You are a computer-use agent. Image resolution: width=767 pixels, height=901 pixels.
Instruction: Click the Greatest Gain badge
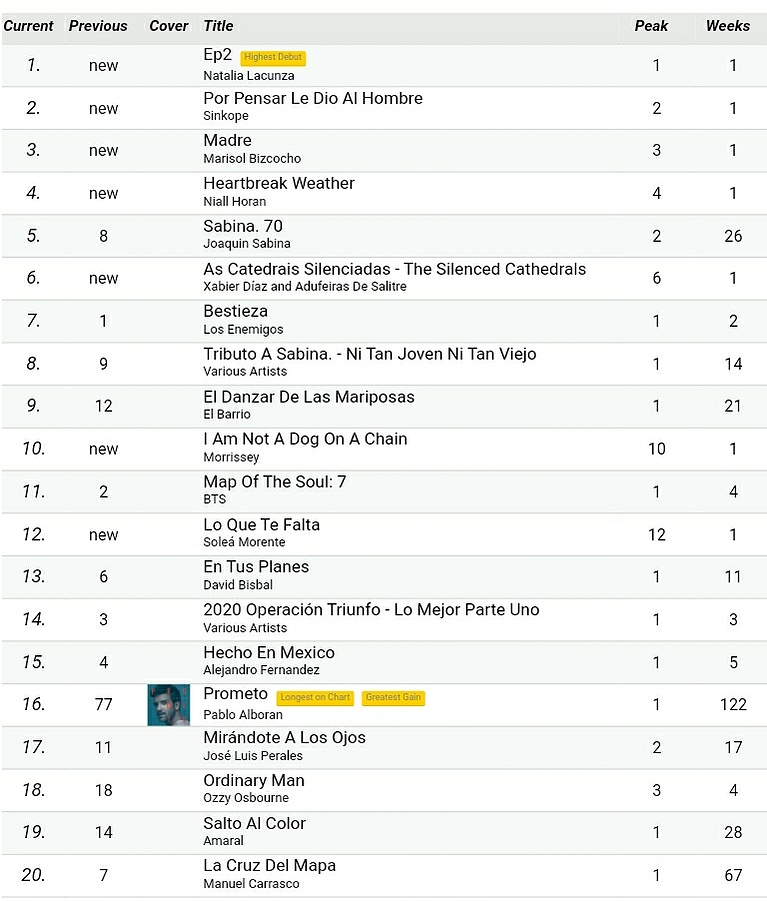[393, 698]
